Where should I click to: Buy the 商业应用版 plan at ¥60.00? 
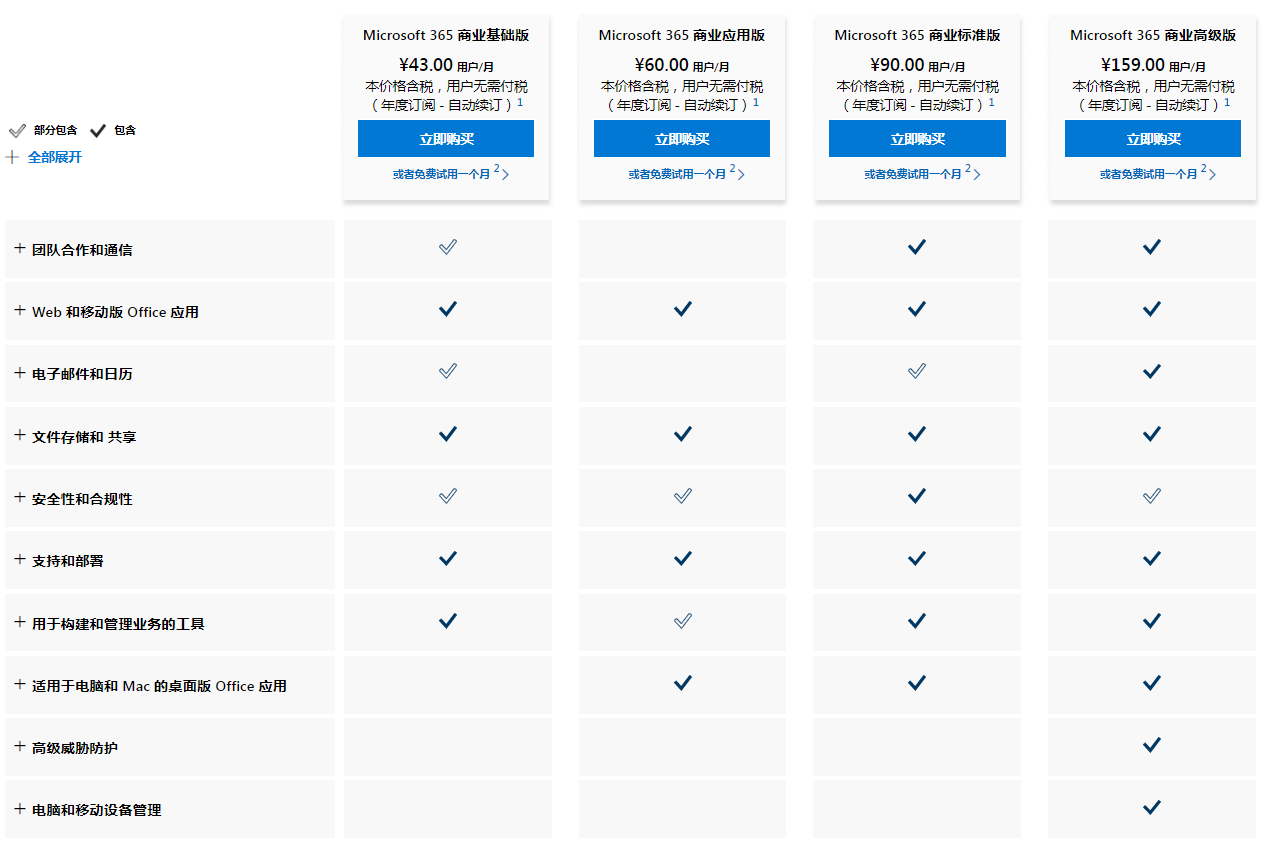[682, 139]
